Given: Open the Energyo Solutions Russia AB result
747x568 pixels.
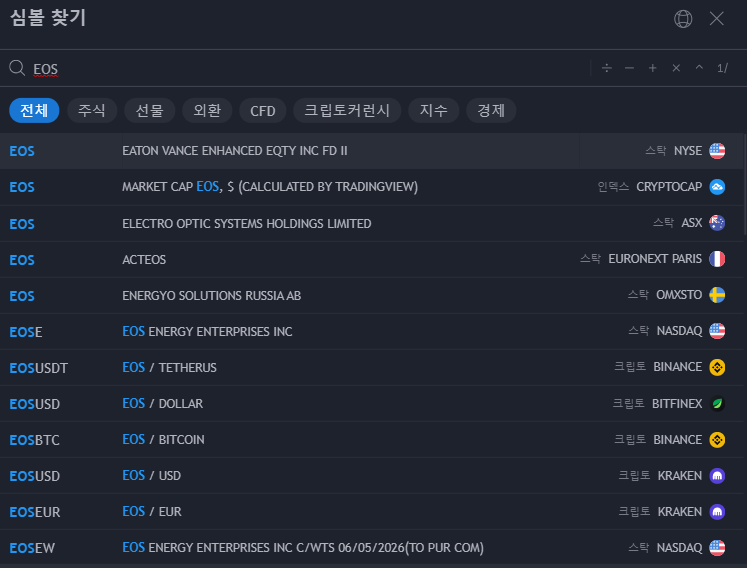Looking at the screenshot, I should point(372,295).
